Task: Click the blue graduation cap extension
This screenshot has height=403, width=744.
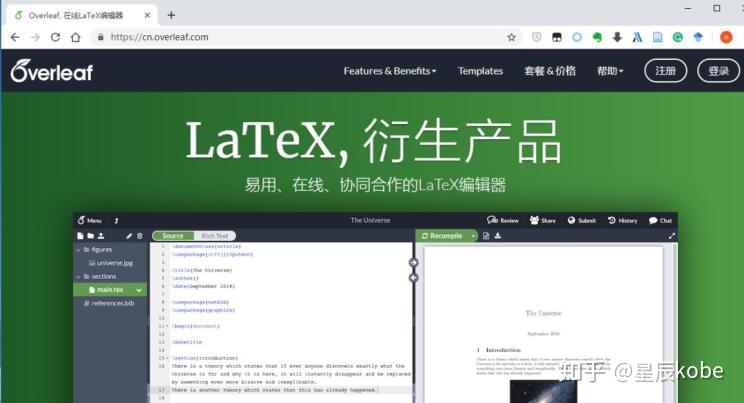Action: (x=698, y=37)
